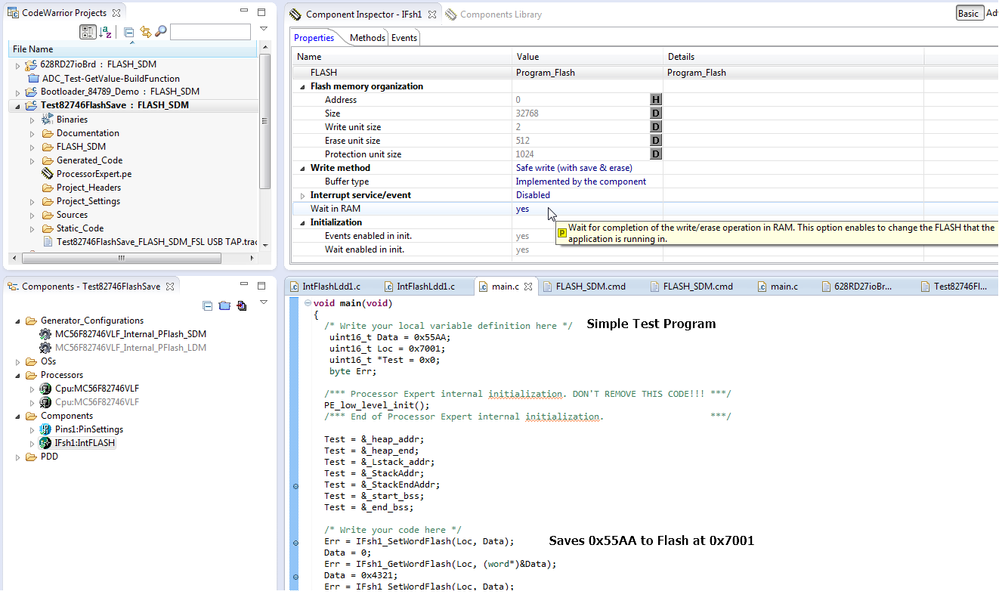Collapse the Flash memory organization section
The height and width of the screenshot is (592, 999).
point(304,86)
